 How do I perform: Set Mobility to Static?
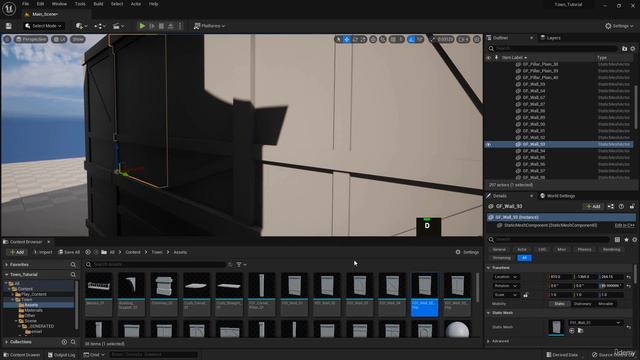point(559,304)
